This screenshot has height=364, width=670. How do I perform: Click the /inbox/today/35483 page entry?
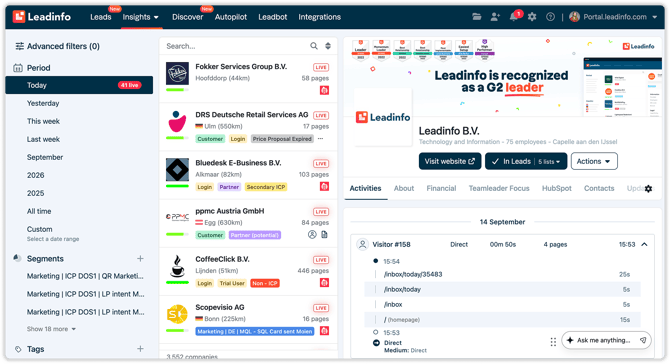coord(413,274)
